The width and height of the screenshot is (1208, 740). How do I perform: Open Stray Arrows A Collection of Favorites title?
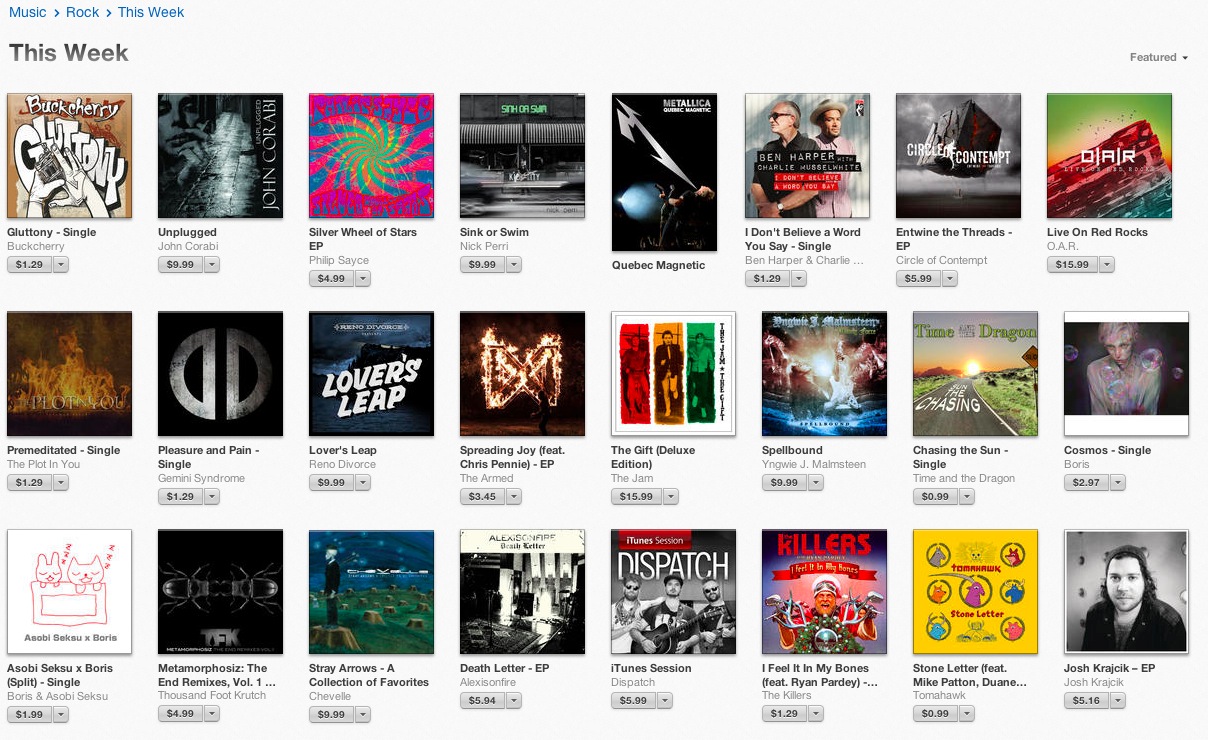coord(369,675)
